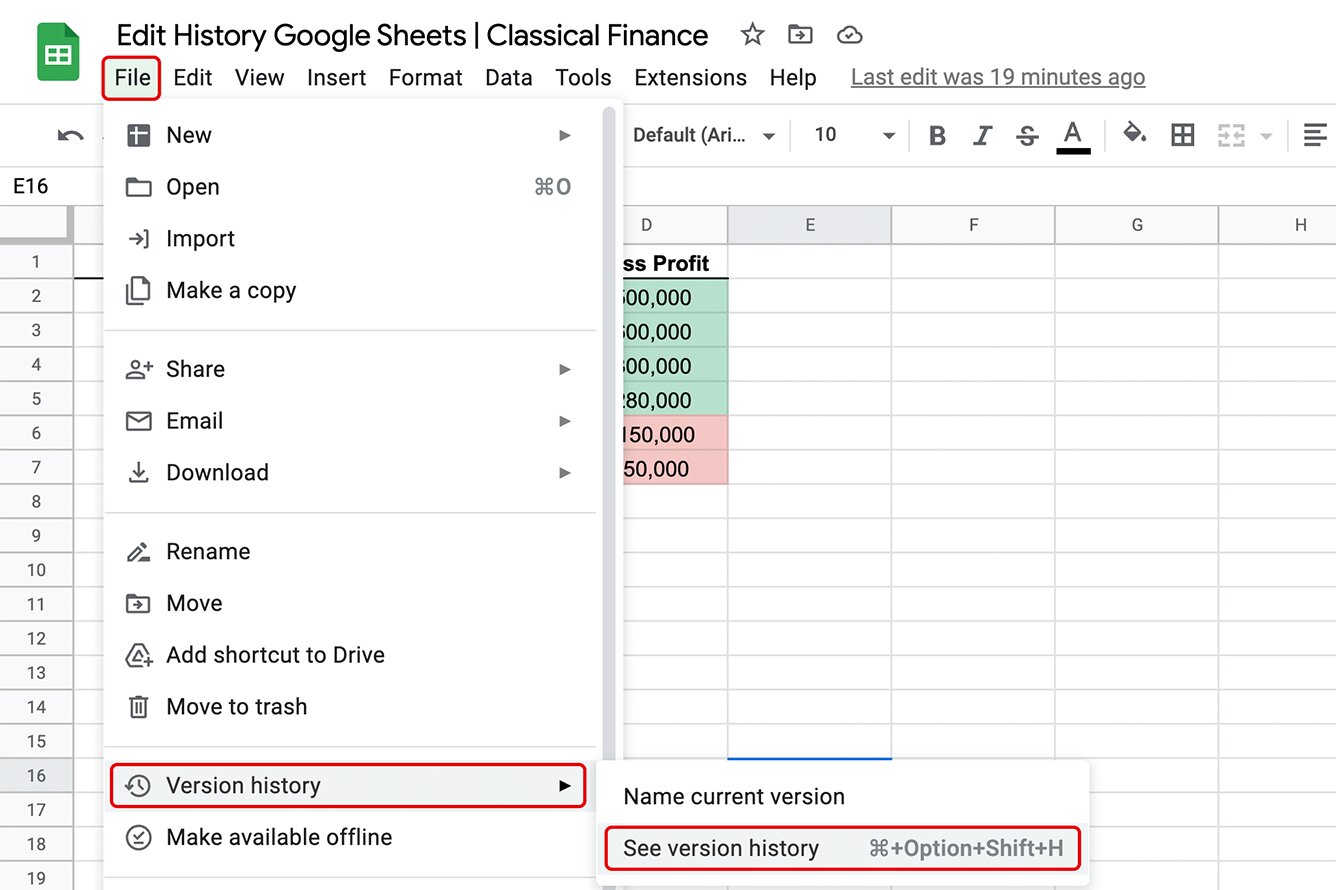
Task: Toggle bold formatting
Action: pos(937,135)
